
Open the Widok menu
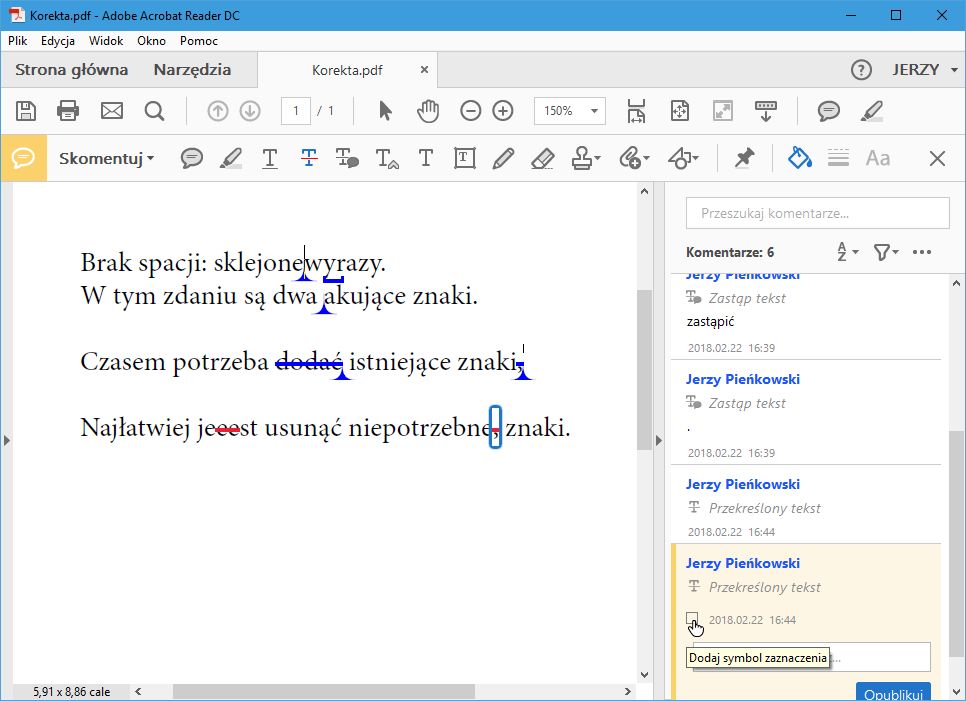[106, 41]
